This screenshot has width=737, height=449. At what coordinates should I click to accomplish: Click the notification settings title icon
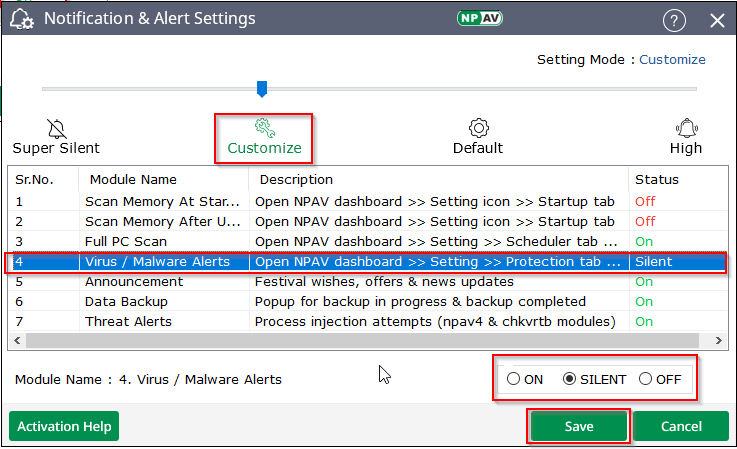click(x=20, y=19)
